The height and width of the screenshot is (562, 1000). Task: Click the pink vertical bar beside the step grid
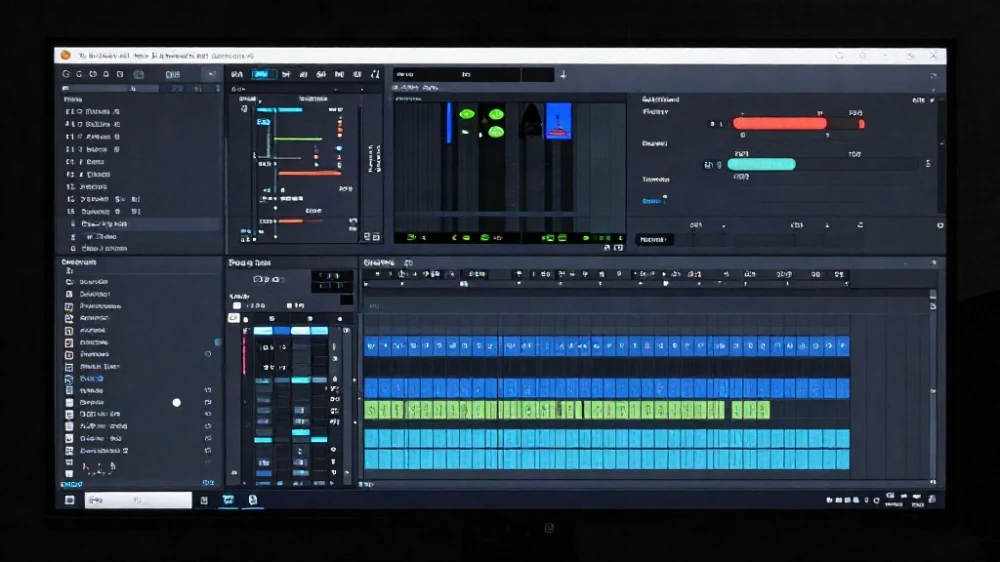pyautogui.click(x=244, y=351)
